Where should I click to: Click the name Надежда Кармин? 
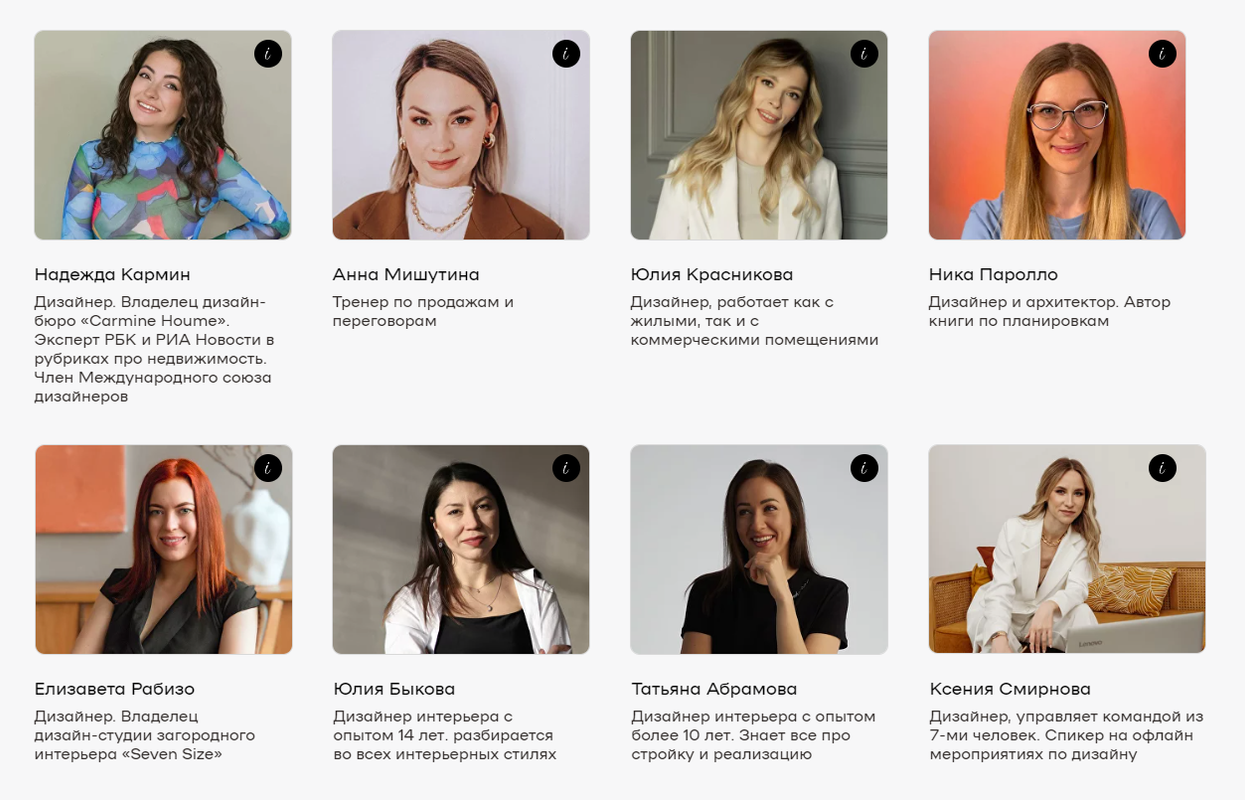pyautogui.click(x=112, y=274)
